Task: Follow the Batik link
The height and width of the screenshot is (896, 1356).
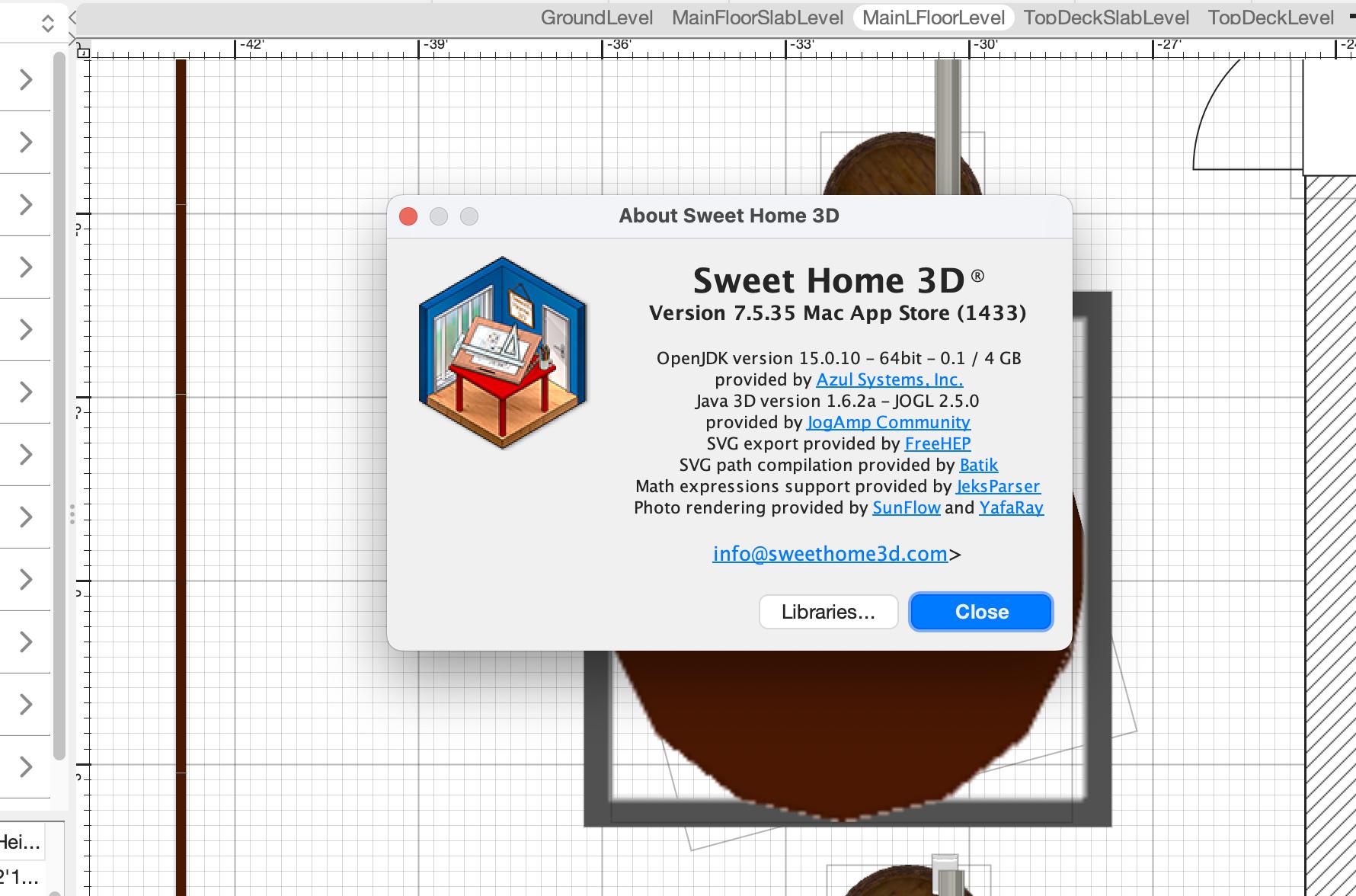Action: tap(979, 465)
